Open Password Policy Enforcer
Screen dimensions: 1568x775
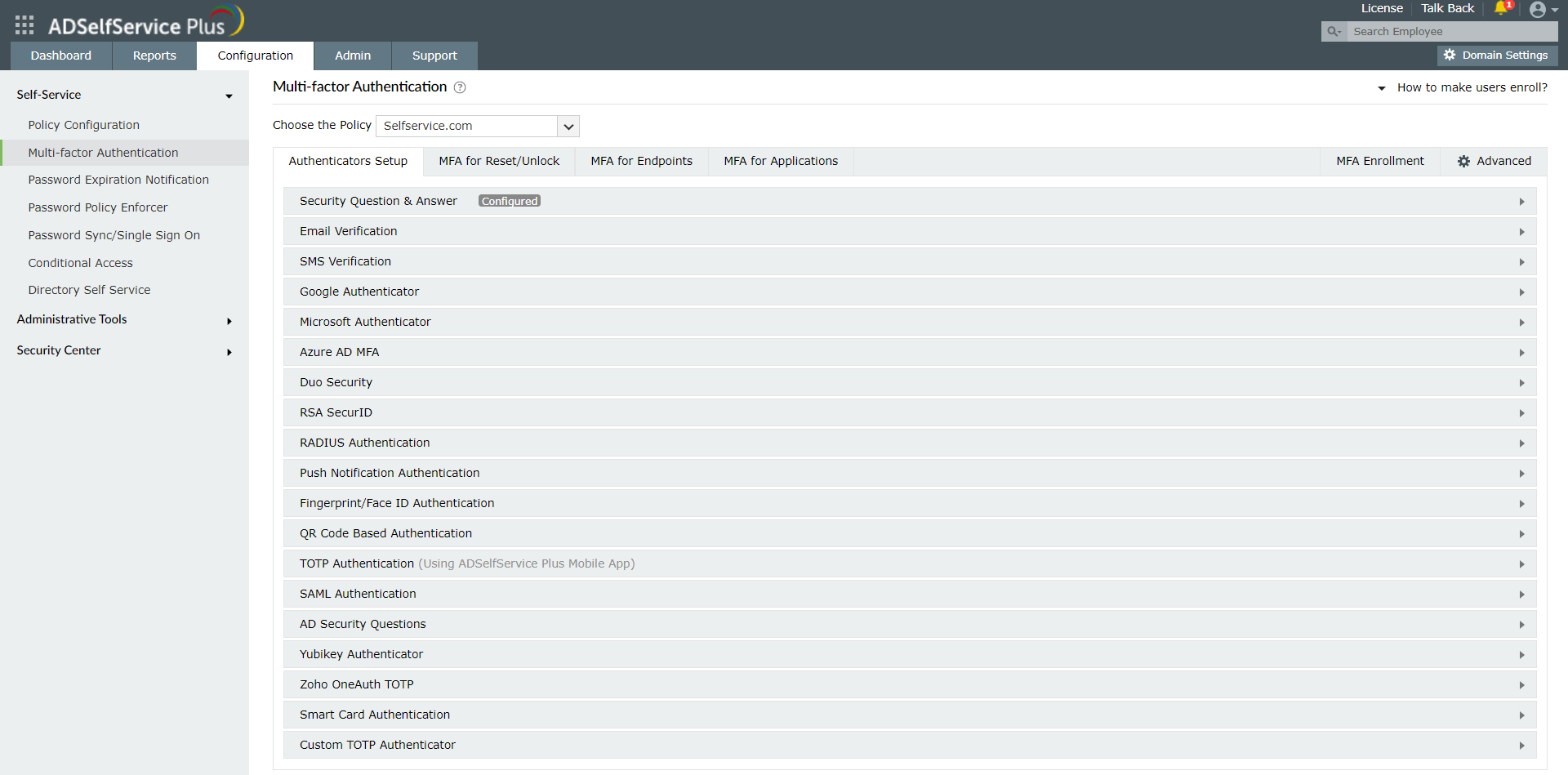click(x=98, y=207)
